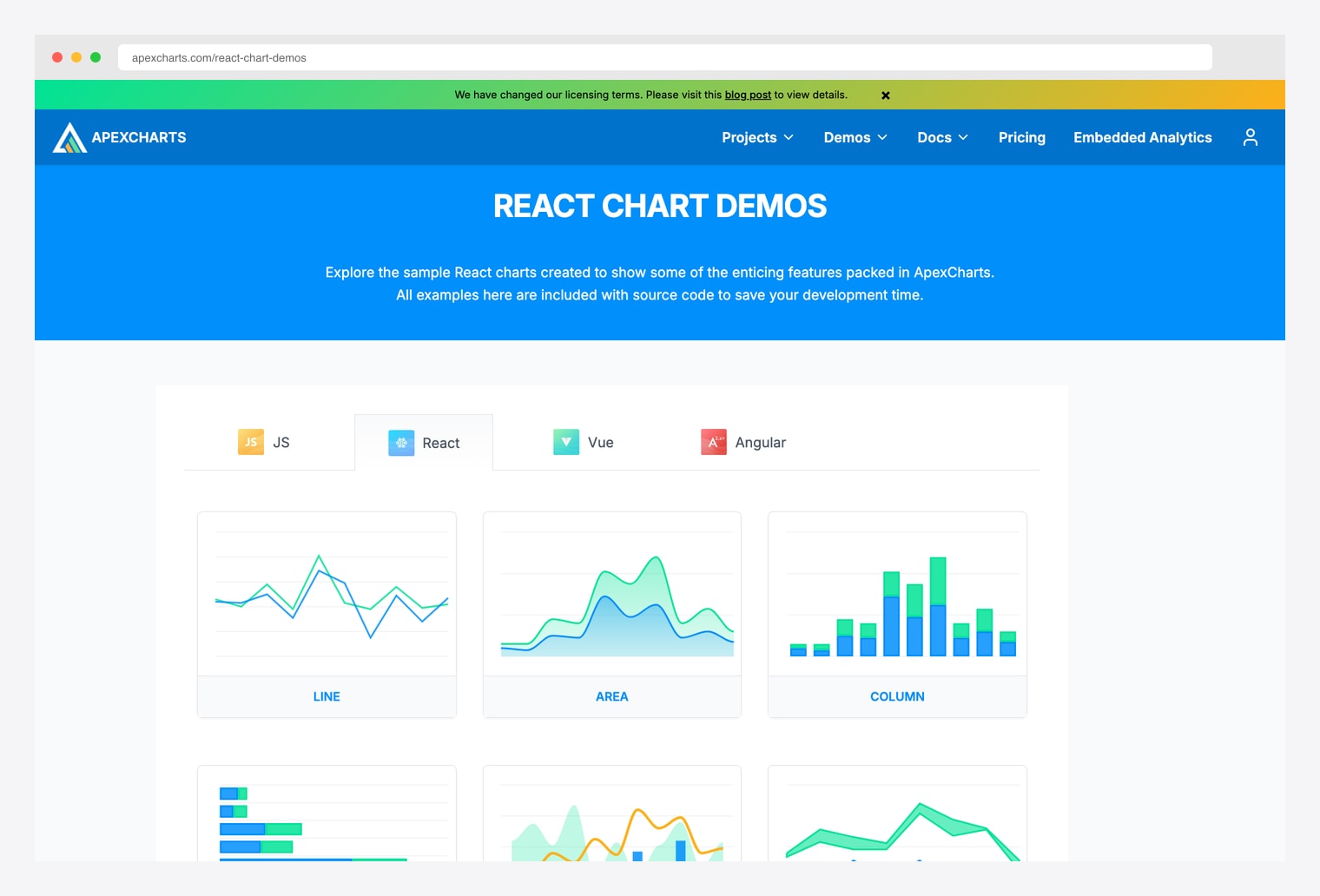This screenshot has width=1320, height=896.
Task: Click the LINE label link
Action: [x=327, y=696]
